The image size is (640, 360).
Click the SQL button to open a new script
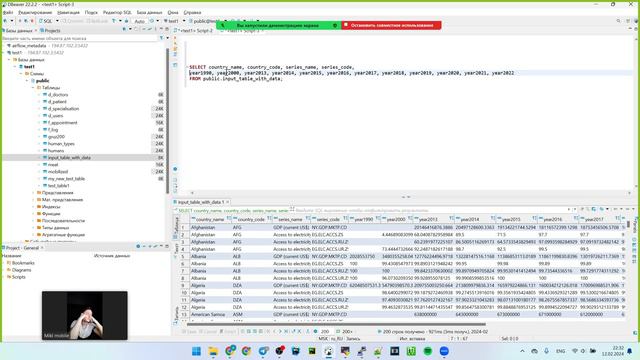click(x=46, y=21)
